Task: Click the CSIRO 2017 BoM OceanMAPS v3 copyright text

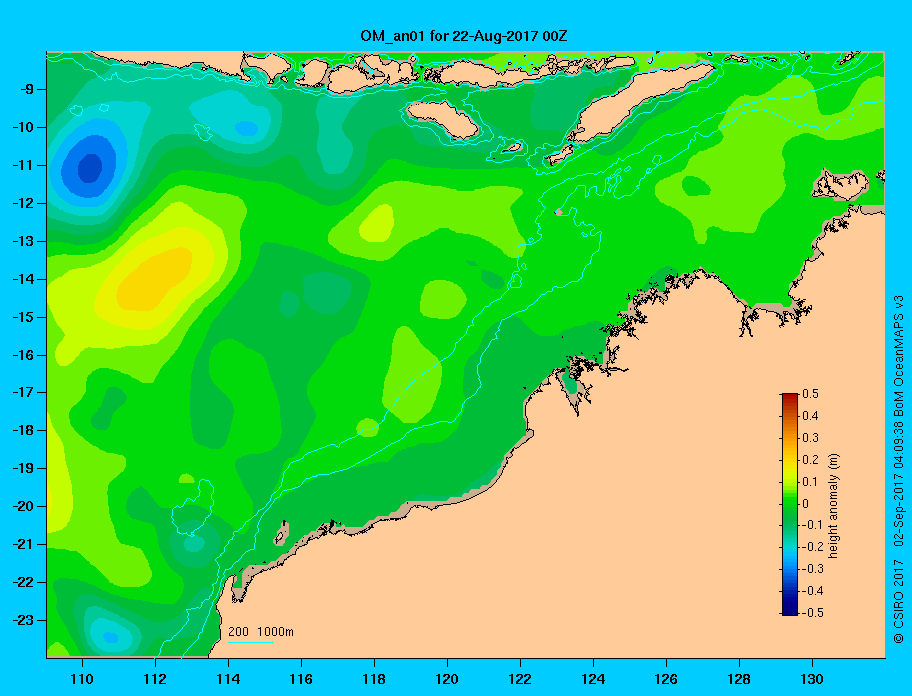Action: click(x=899, y=469)
